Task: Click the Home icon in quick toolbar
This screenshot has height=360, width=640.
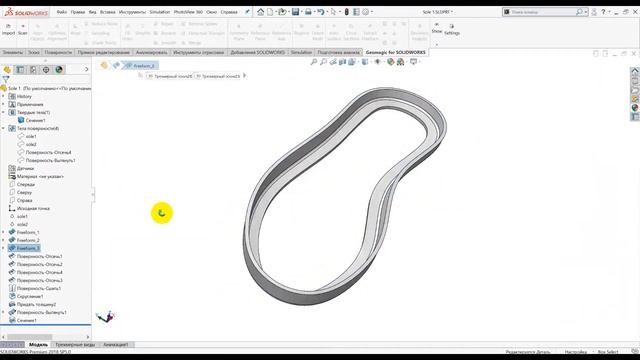Action: pyautogui.click(x=260, y=12)
